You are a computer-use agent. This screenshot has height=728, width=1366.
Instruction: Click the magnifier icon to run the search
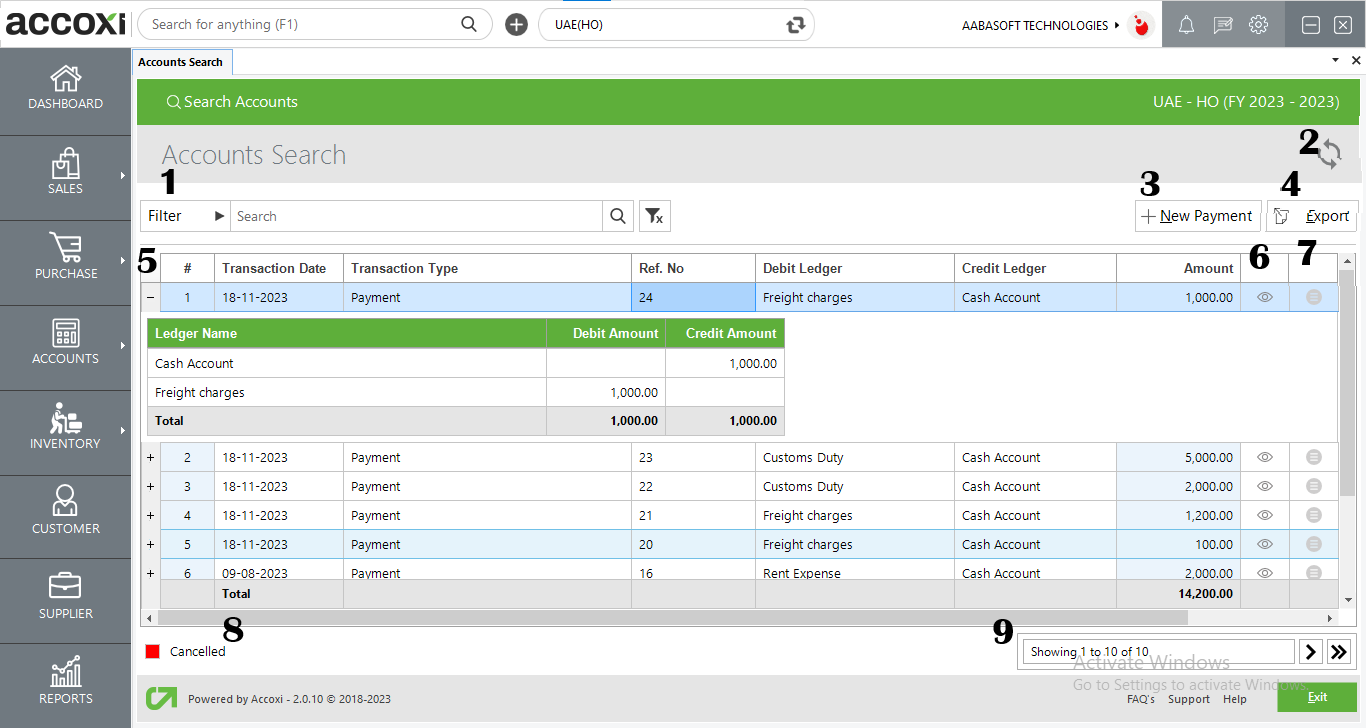[x=618, y=215]
